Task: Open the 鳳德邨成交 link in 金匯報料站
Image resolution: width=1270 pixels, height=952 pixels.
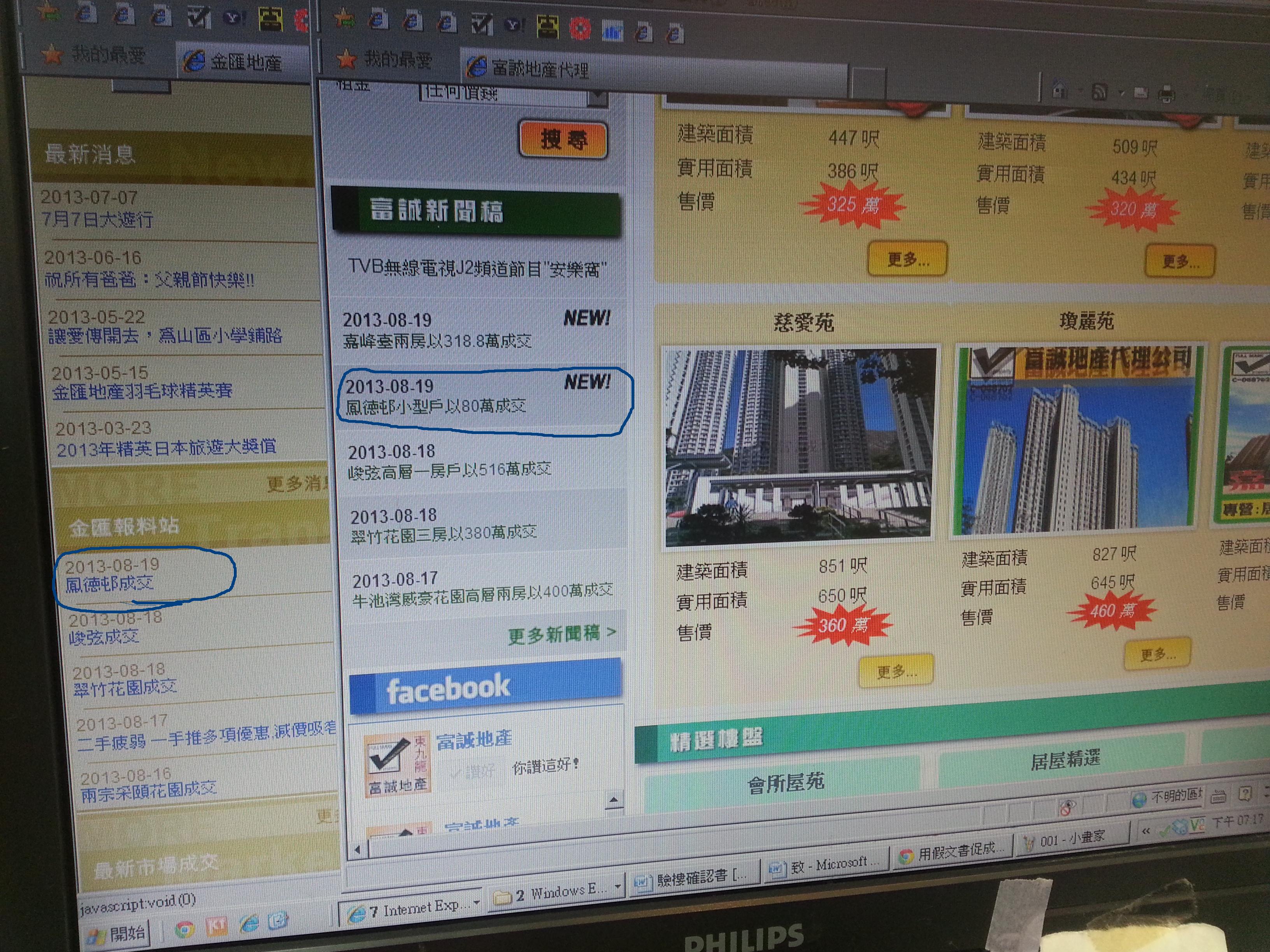Action: [109, 584]
